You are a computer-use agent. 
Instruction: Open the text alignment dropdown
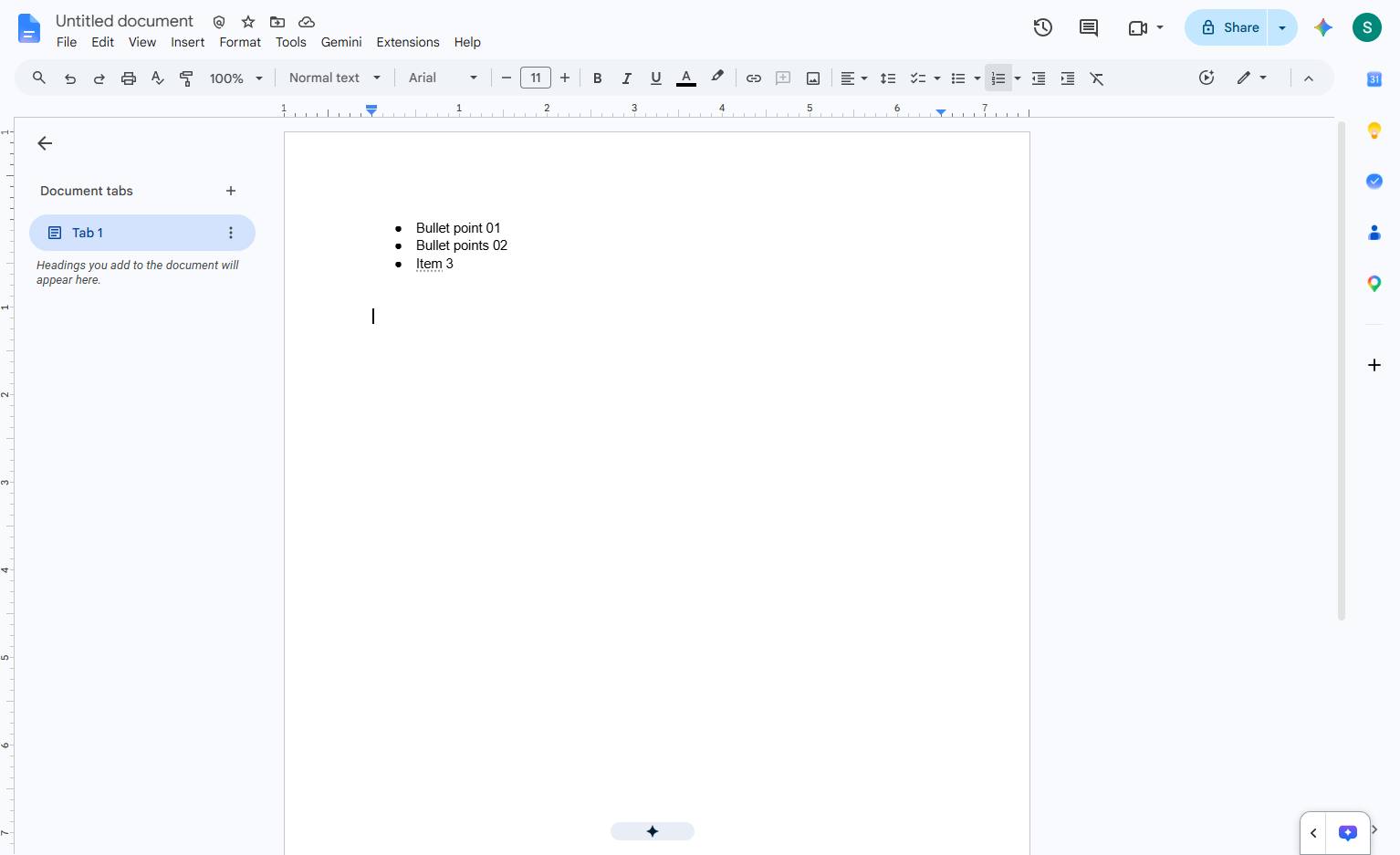click(853, 78)
